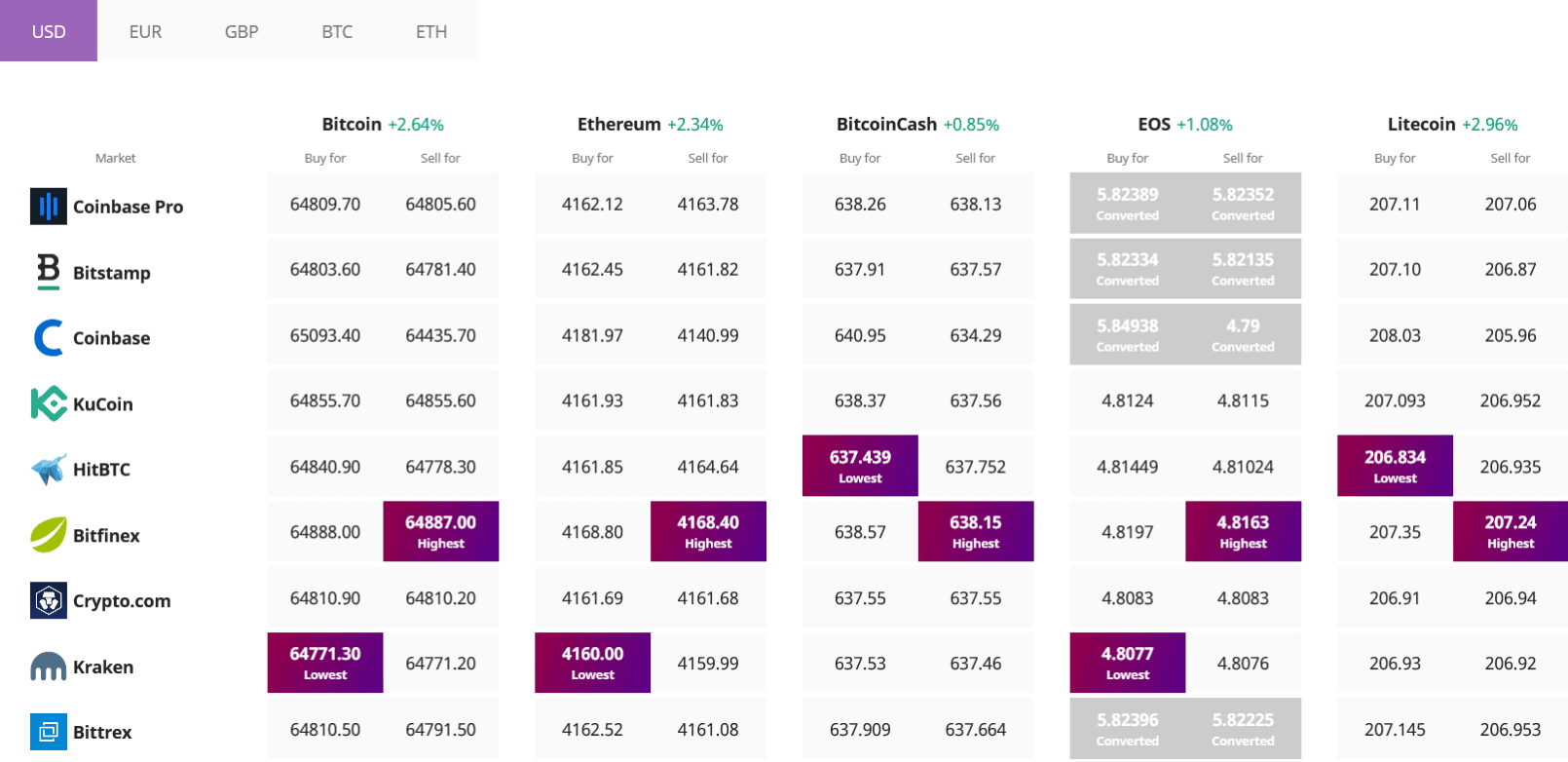Select the GBP currency tab
Image resolution: width=1568 pixels, height=762 pixels.
(x=242, y=31)
